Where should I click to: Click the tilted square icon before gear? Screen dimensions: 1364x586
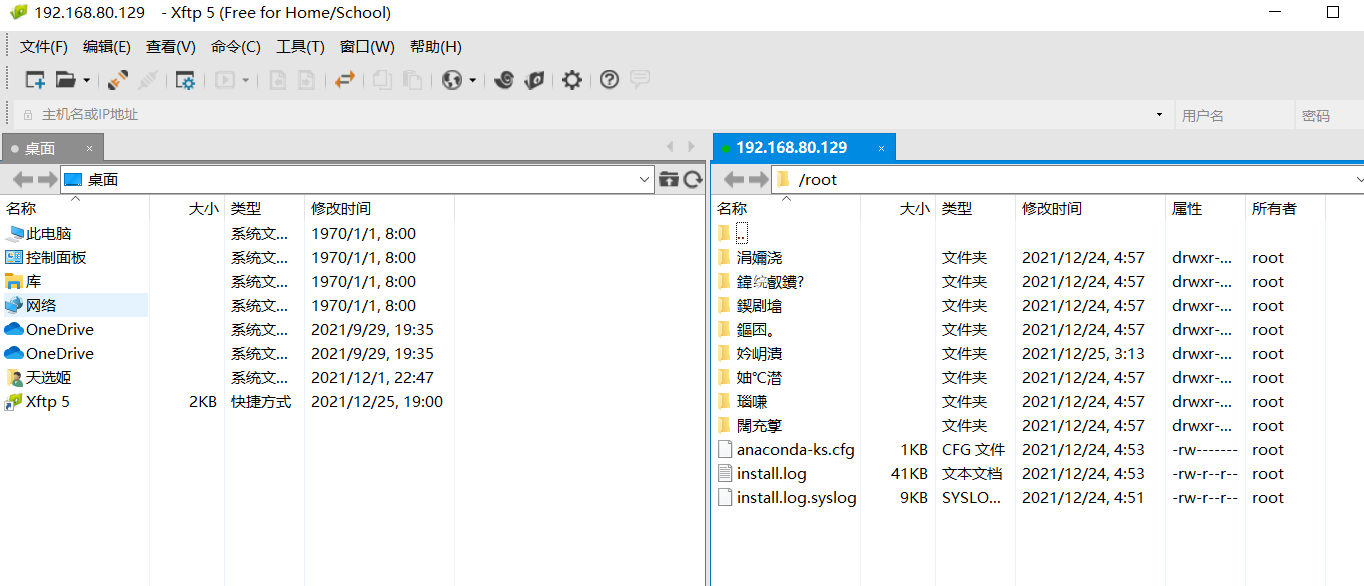pos(534,80)
